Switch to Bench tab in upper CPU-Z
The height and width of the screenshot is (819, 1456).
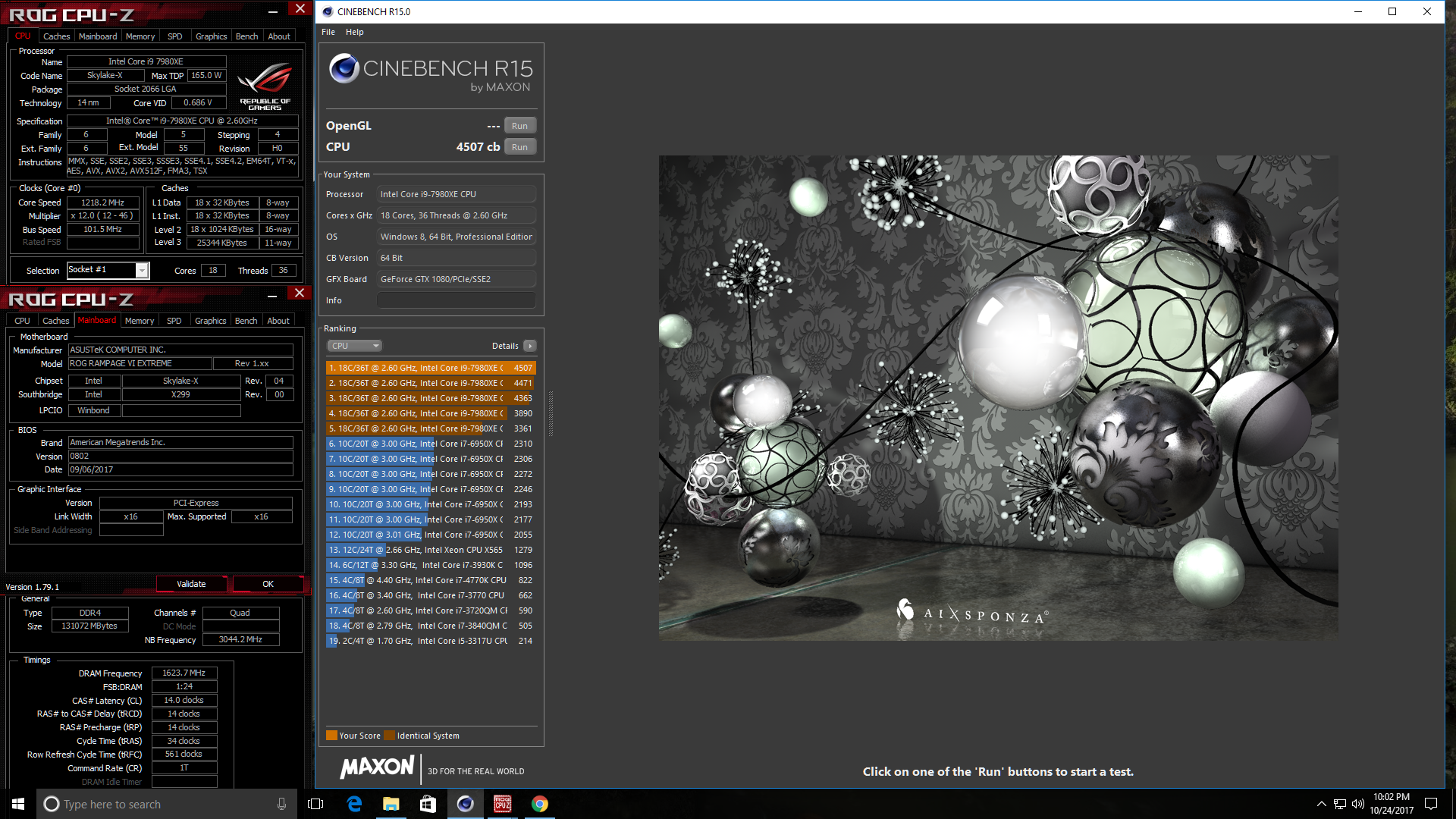[246, 36]
